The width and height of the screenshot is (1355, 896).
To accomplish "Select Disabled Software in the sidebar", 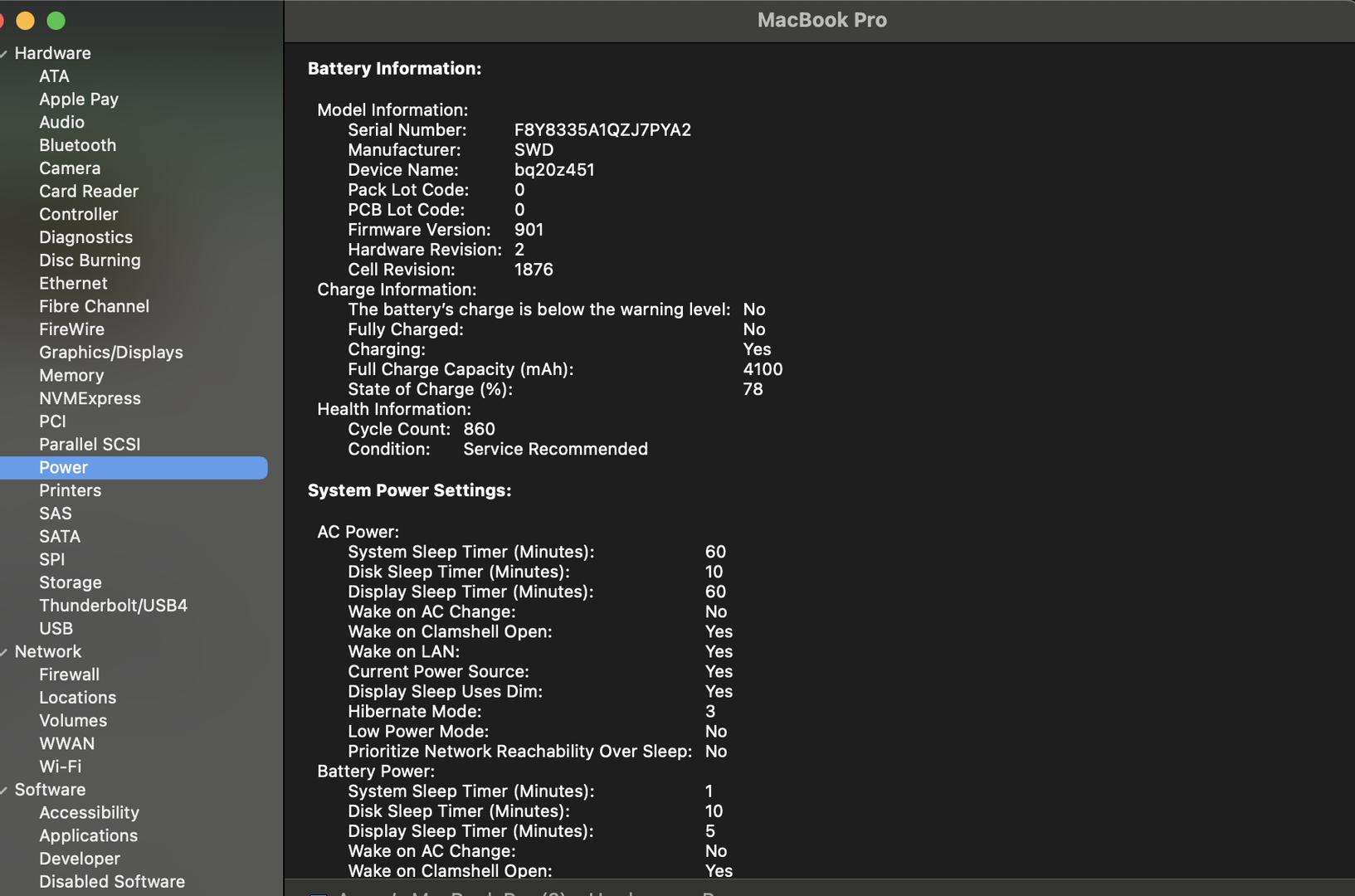I will pos(111,881).
